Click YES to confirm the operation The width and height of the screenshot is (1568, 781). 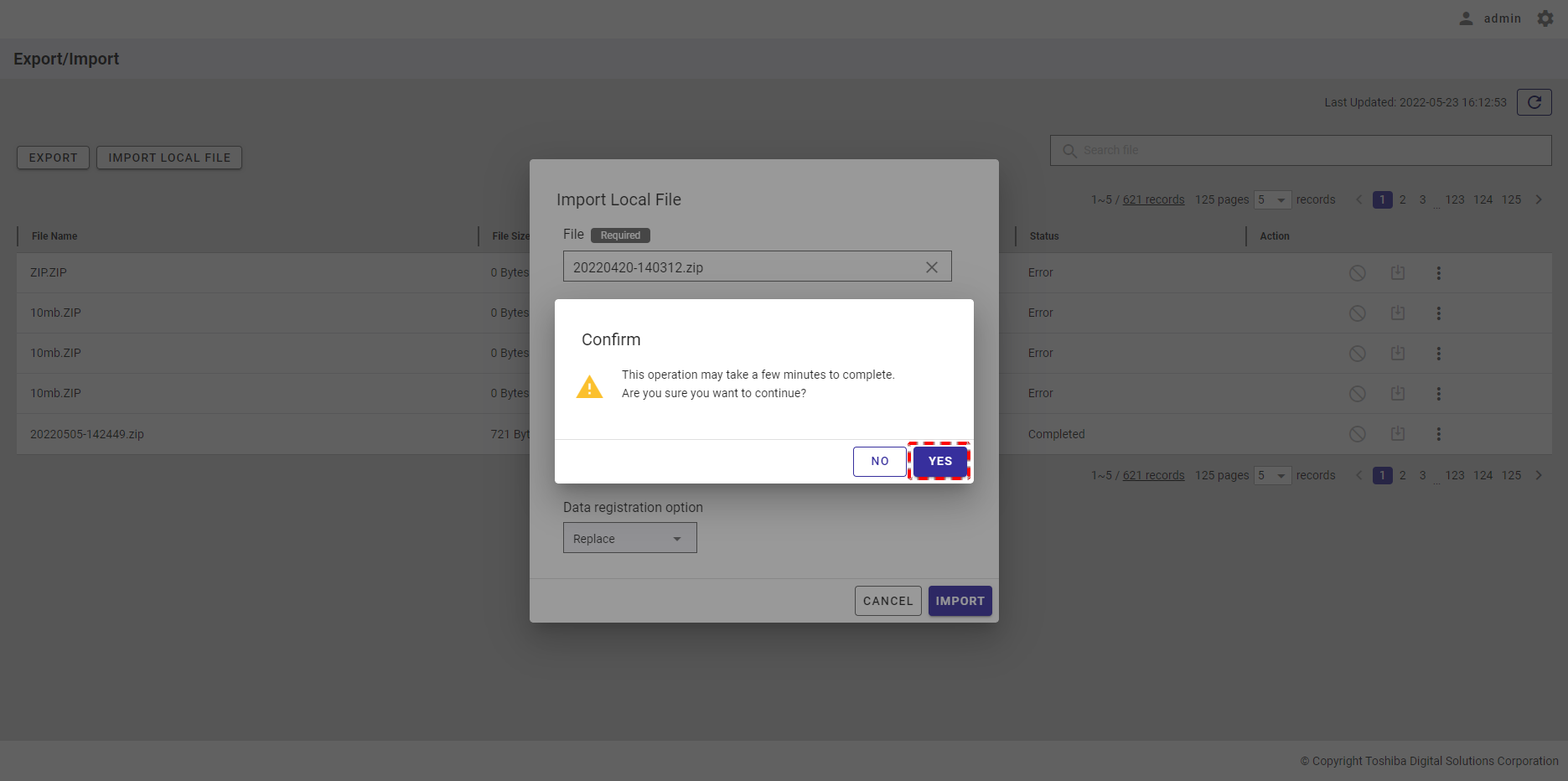[x=939, y=462]
